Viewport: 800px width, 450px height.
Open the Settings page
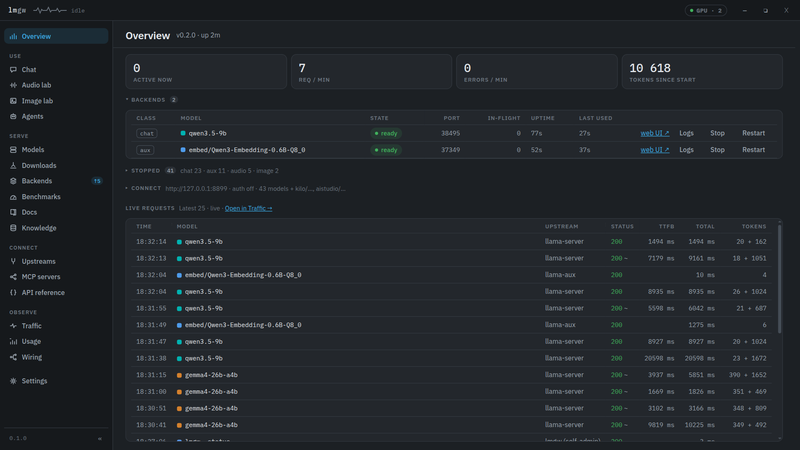coord(56,381)
